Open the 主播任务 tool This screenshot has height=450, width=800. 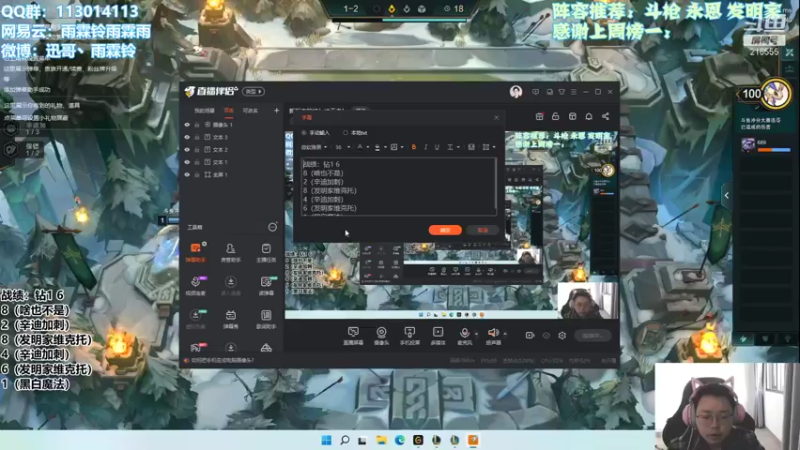coord(266,253)
